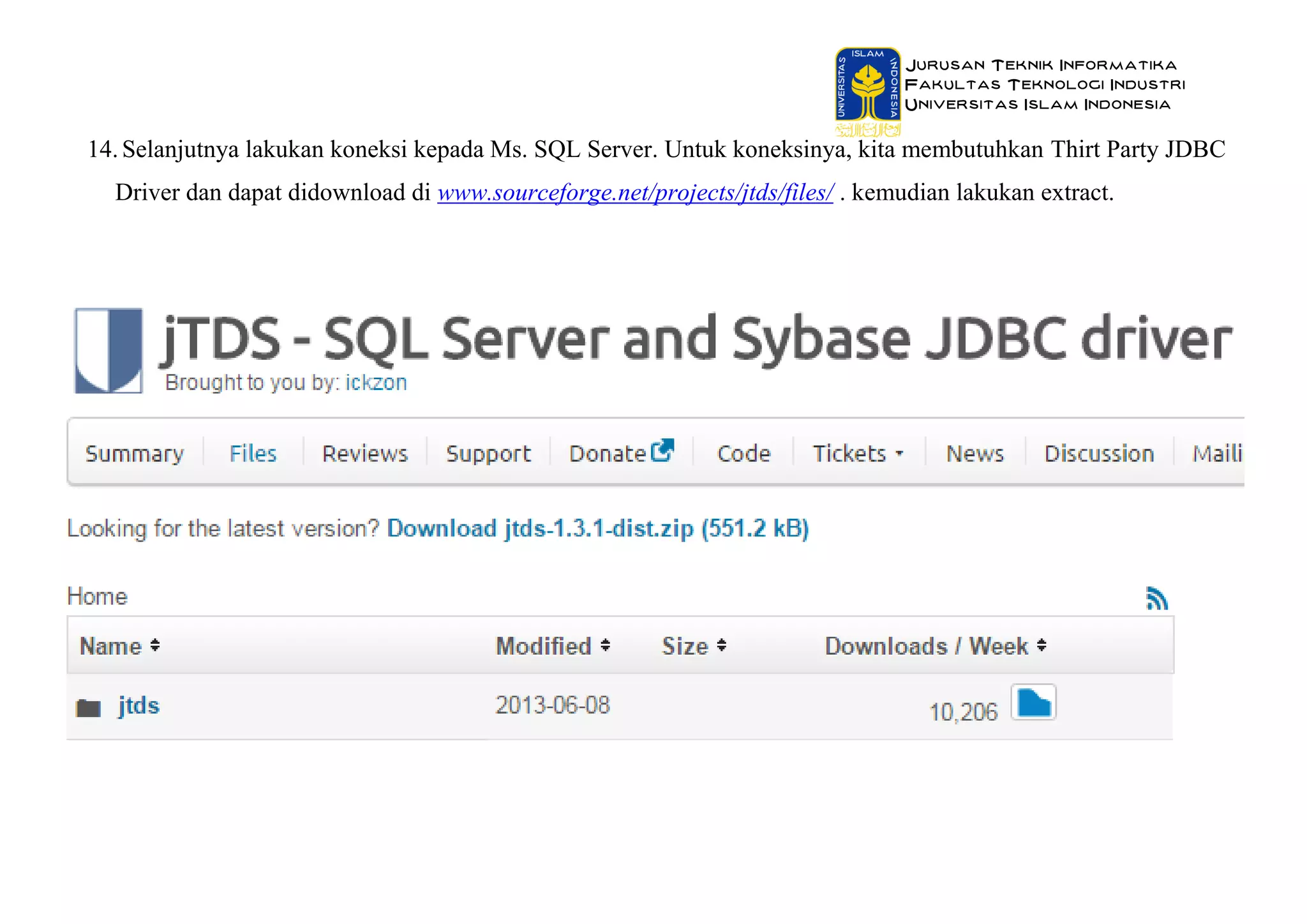Image resolution: width=1307 pixels, height=924 pixels.
Task: Open the News tab
Action: [x=975, y=453]
